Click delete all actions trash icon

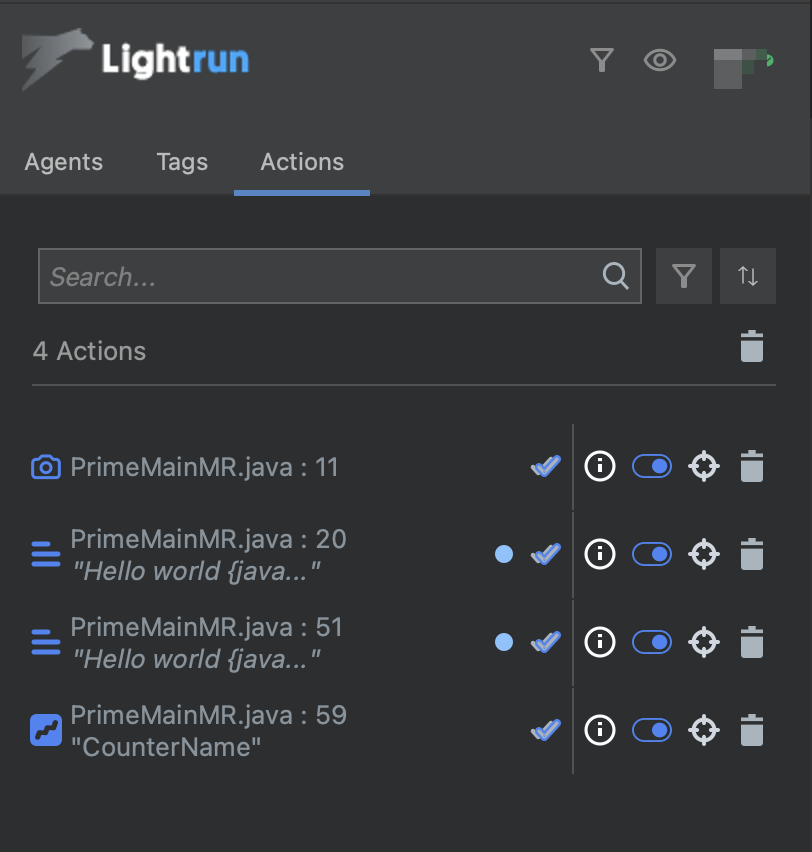[751, 346]
